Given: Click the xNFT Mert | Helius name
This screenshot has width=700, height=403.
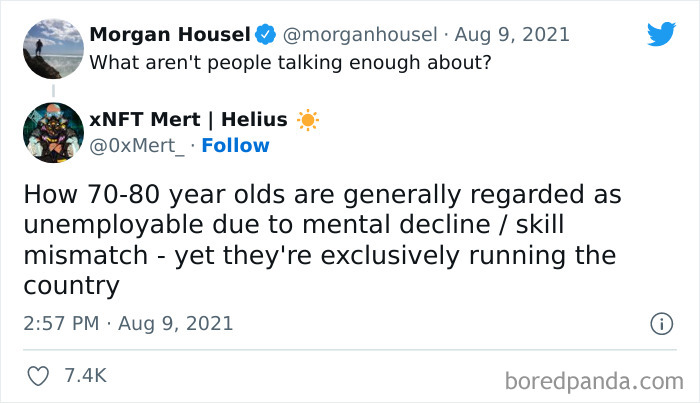Looking at the screenshot, I should (x=188, y=120).
